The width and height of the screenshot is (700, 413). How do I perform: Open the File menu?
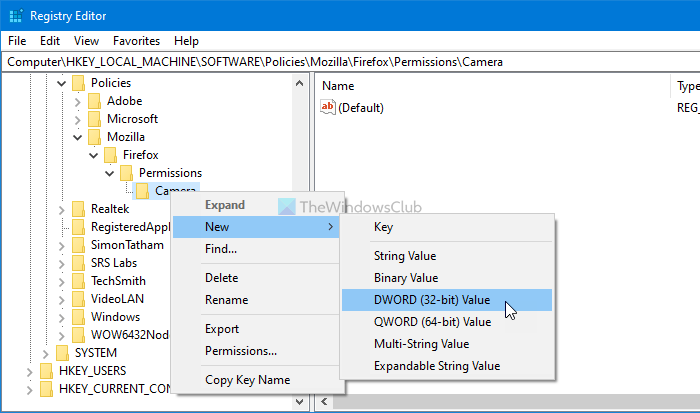click(x=17, y=41)
